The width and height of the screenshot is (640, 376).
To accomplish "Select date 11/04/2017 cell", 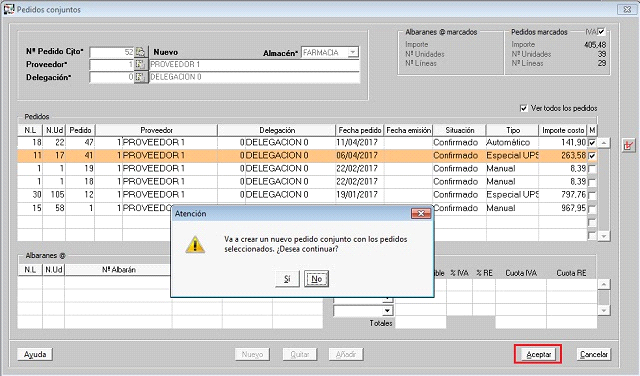I will 360,142.
